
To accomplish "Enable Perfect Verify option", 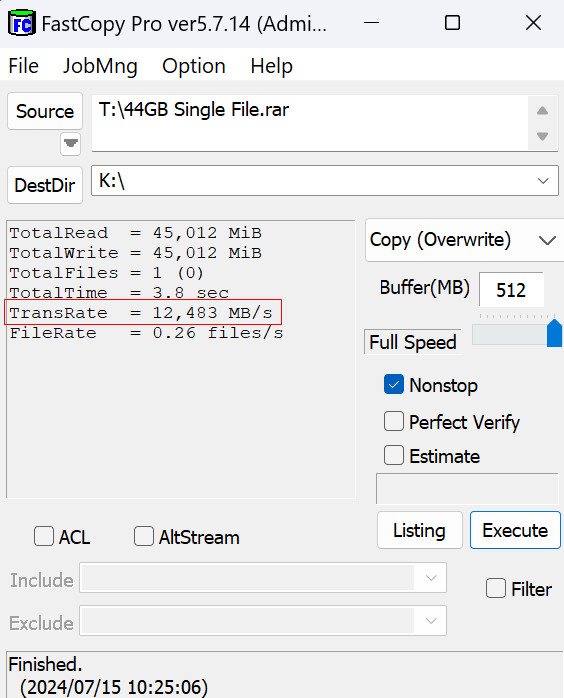I will tap(394, 421).
